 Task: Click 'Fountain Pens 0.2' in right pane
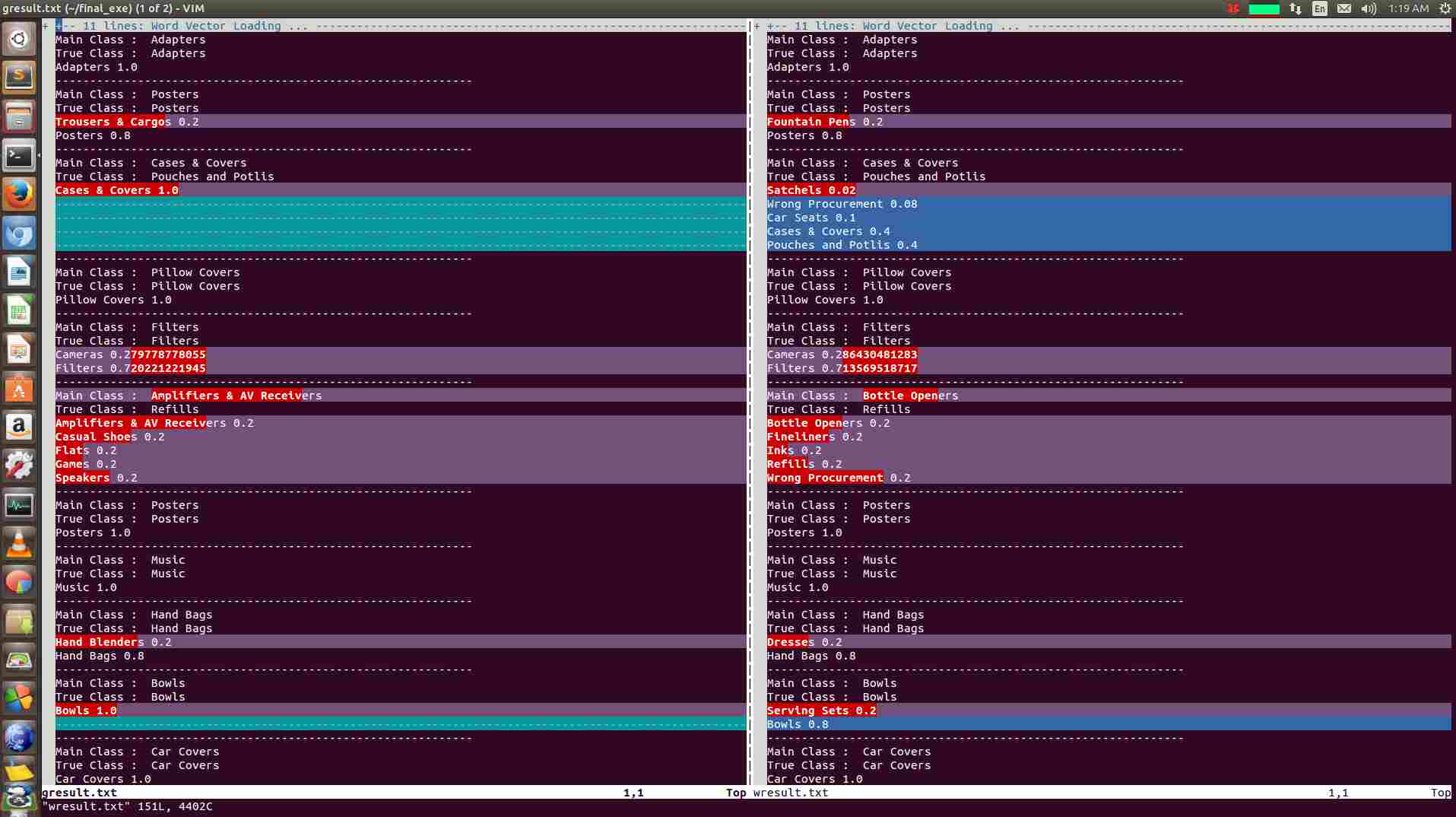click(825, 122)
